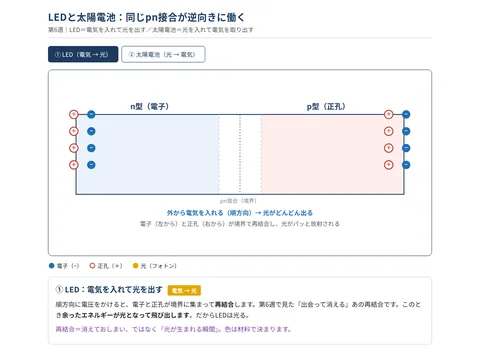Switch to the ②太陽電池 (光→電気) tab
Screen dimensions: 480x360
point(163,54)
